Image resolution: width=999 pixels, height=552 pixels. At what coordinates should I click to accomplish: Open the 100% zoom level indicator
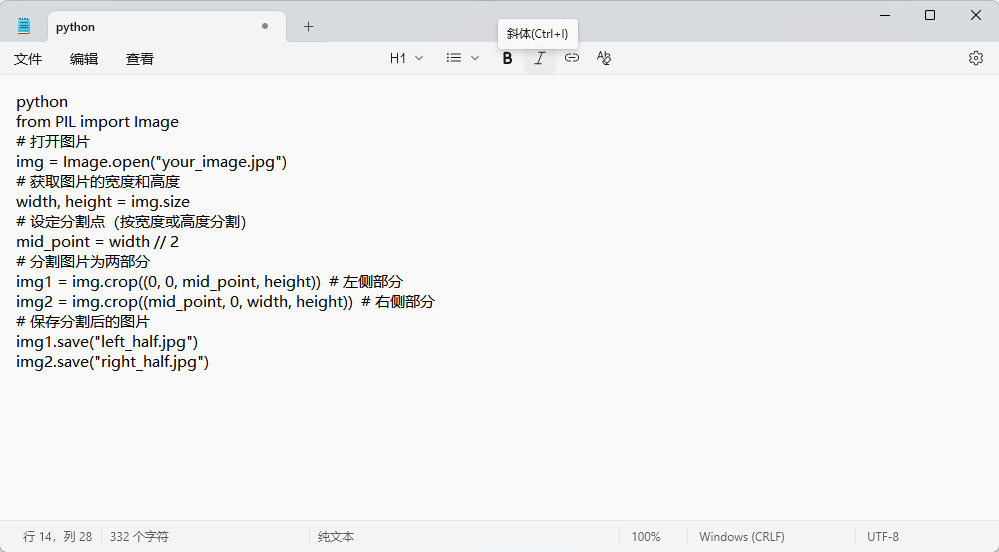pyautogui.click(x=646, y=537)
